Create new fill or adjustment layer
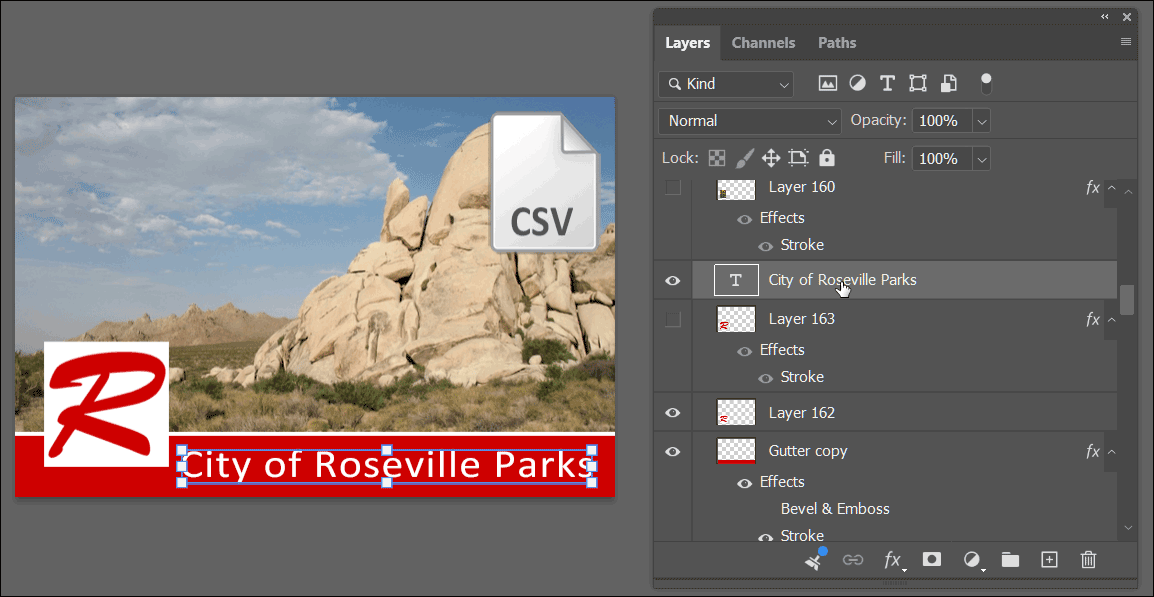 (972, 560)
